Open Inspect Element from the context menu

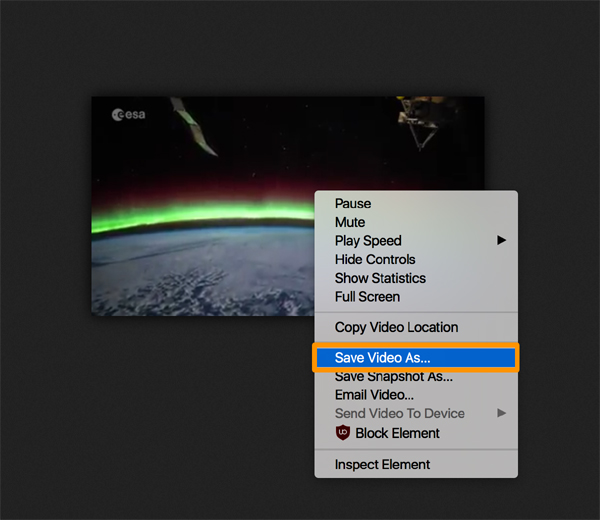pyautogui.click(x=382, y=465)
